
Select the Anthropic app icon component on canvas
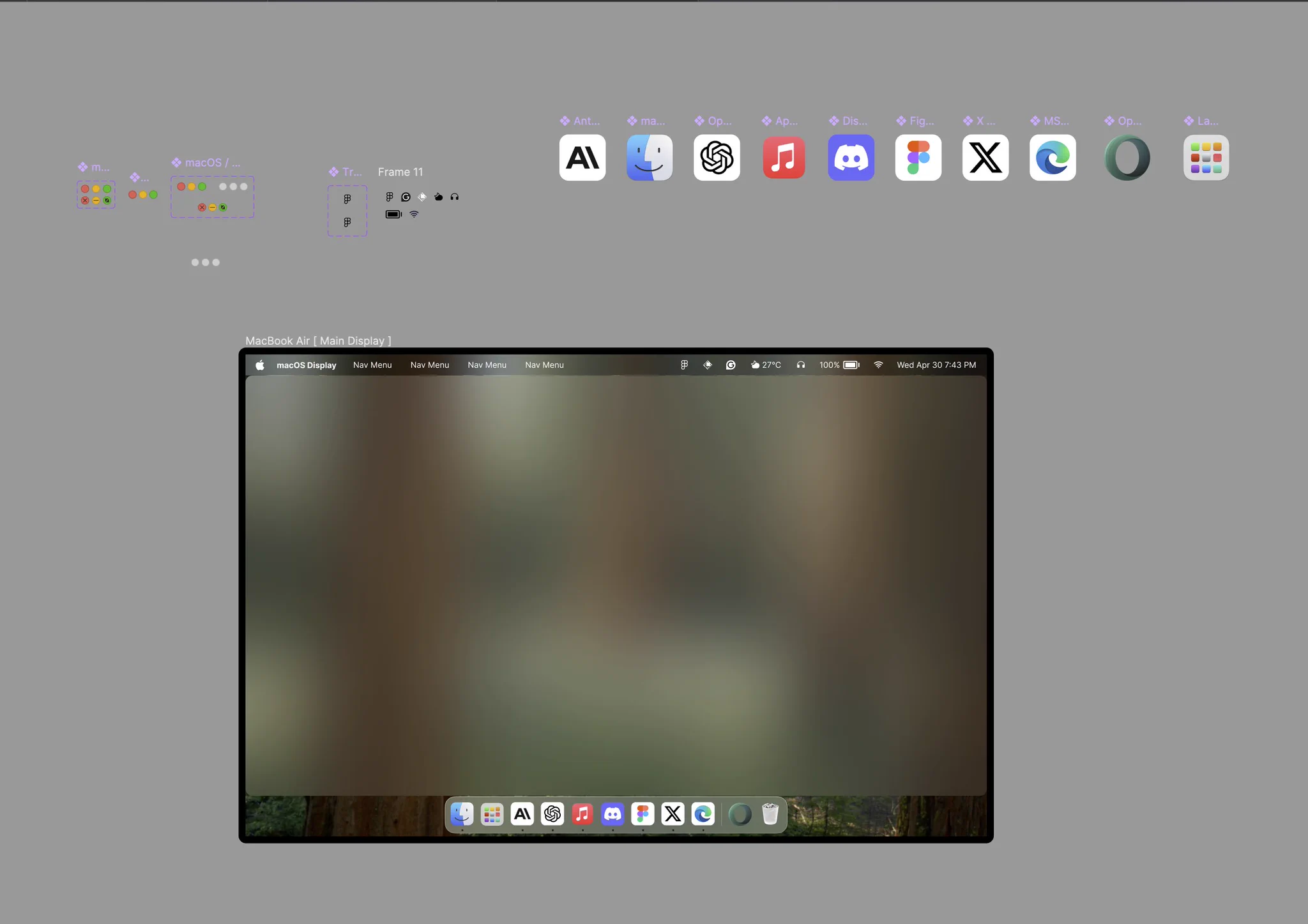(x=582, y=158)
